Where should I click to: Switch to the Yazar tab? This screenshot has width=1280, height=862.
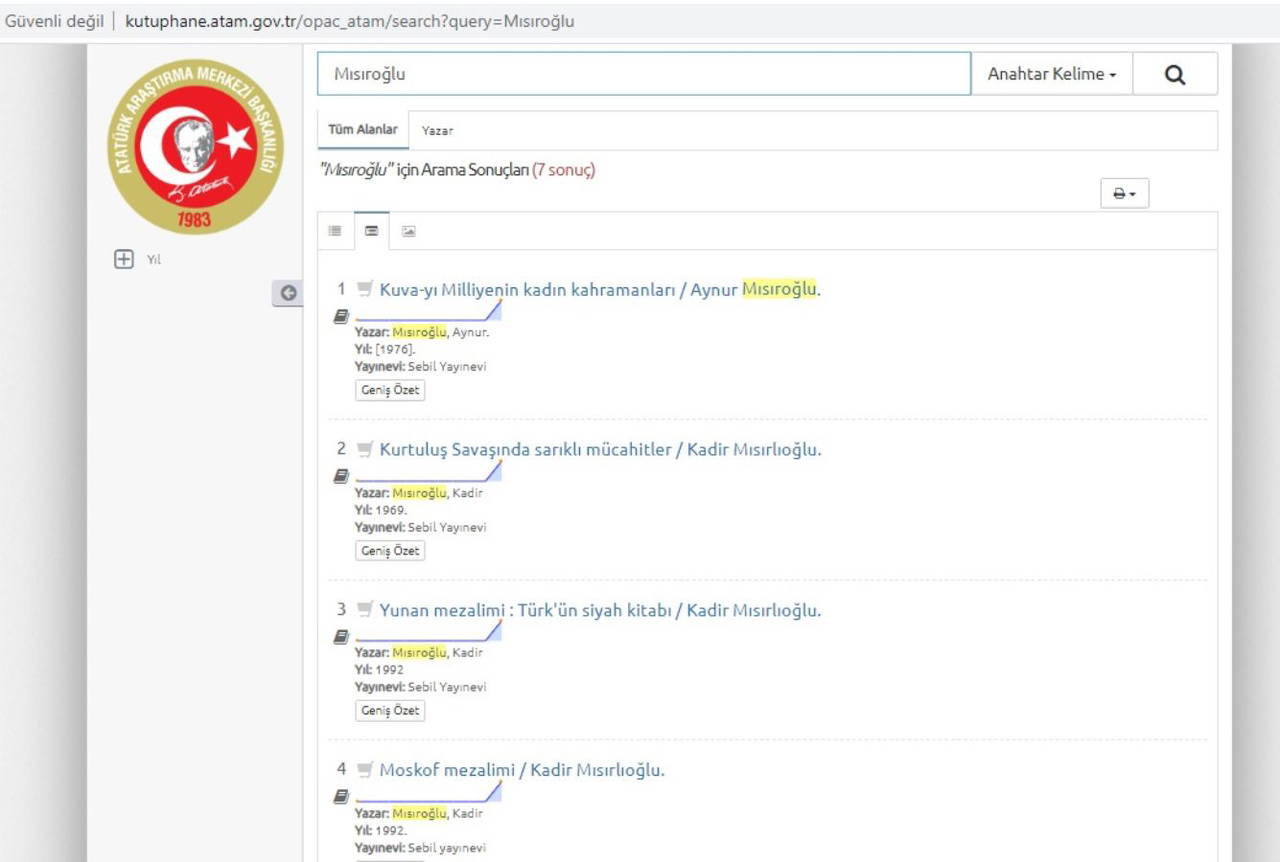437,131
